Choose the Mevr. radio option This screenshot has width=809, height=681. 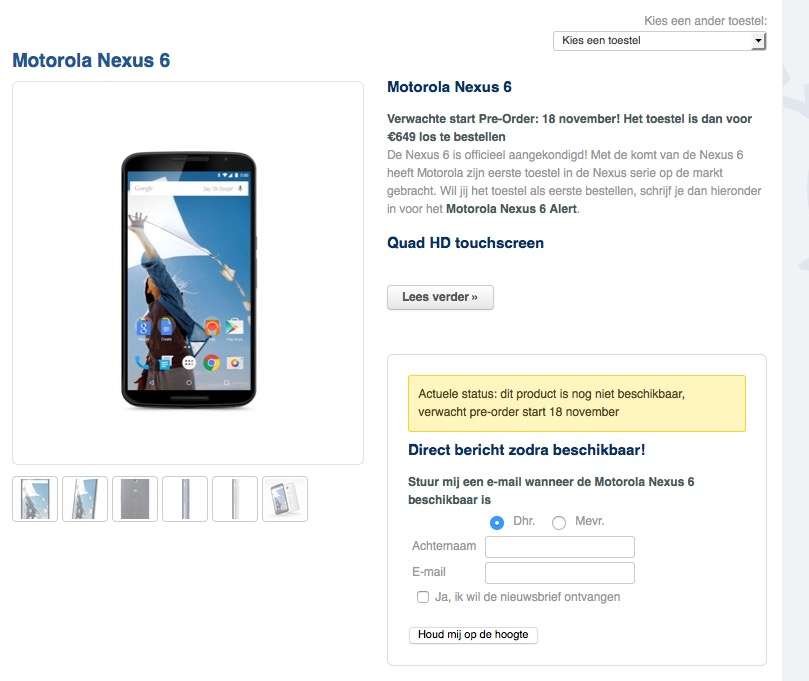coord(559,523)
